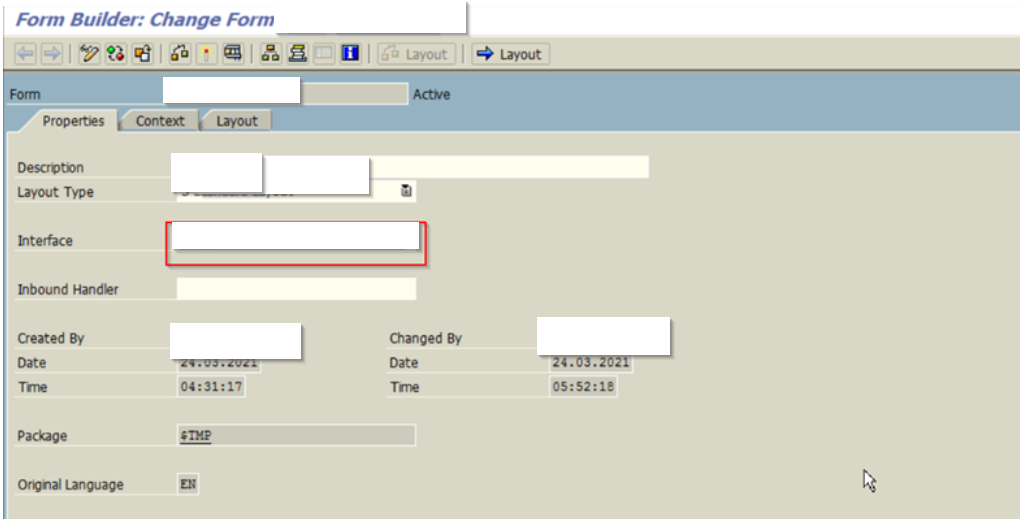The image size is (1020, 520).
Task: Click the Other Object toolbar icon
Action: (x=143, y=54)
